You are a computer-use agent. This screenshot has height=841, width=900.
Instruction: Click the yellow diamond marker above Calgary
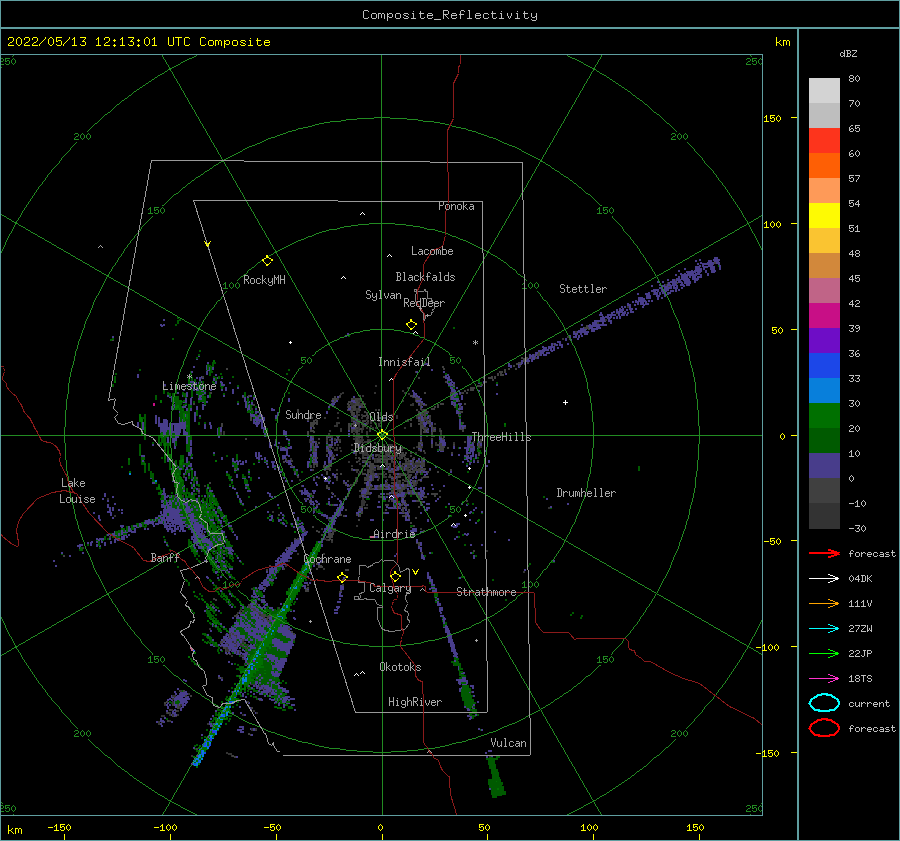[x=395, y=576]
